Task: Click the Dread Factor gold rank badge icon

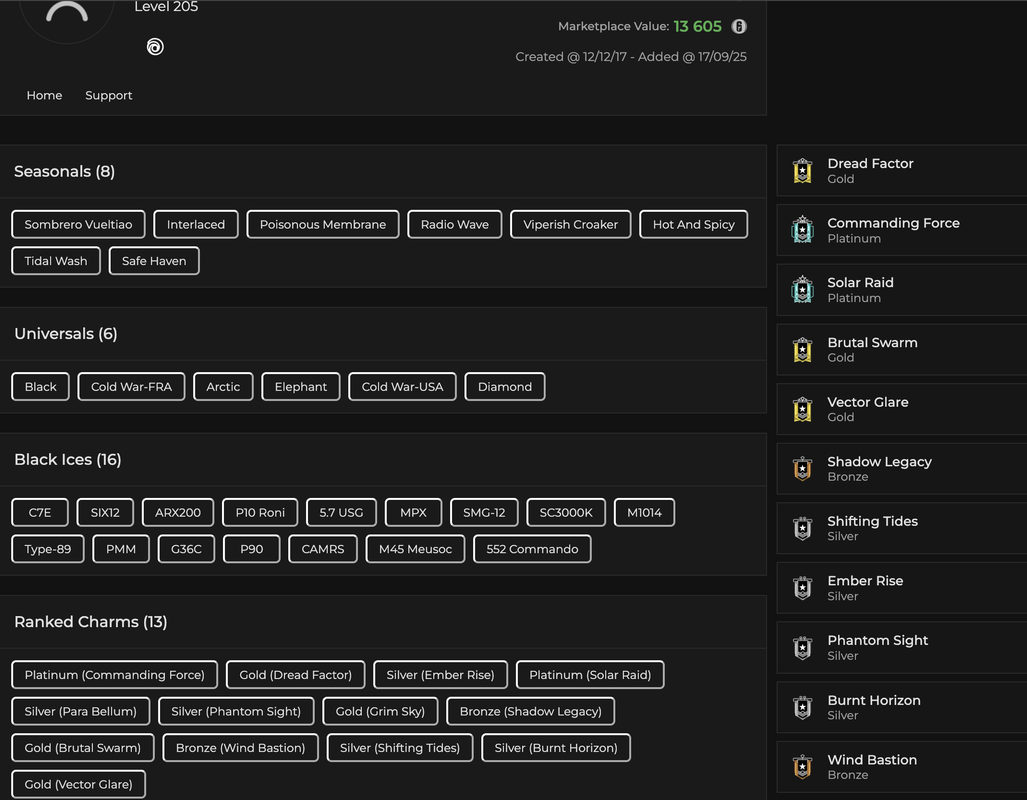Action: pos(802,170)
